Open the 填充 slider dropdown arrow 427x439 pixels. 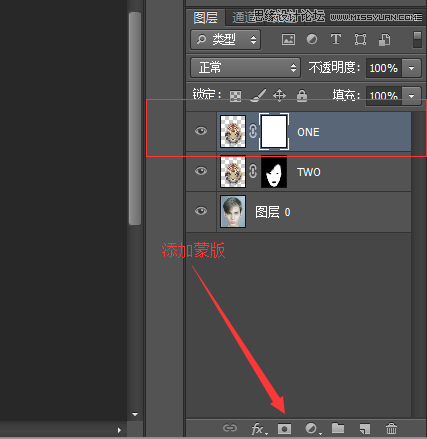[x=412, y=96]
